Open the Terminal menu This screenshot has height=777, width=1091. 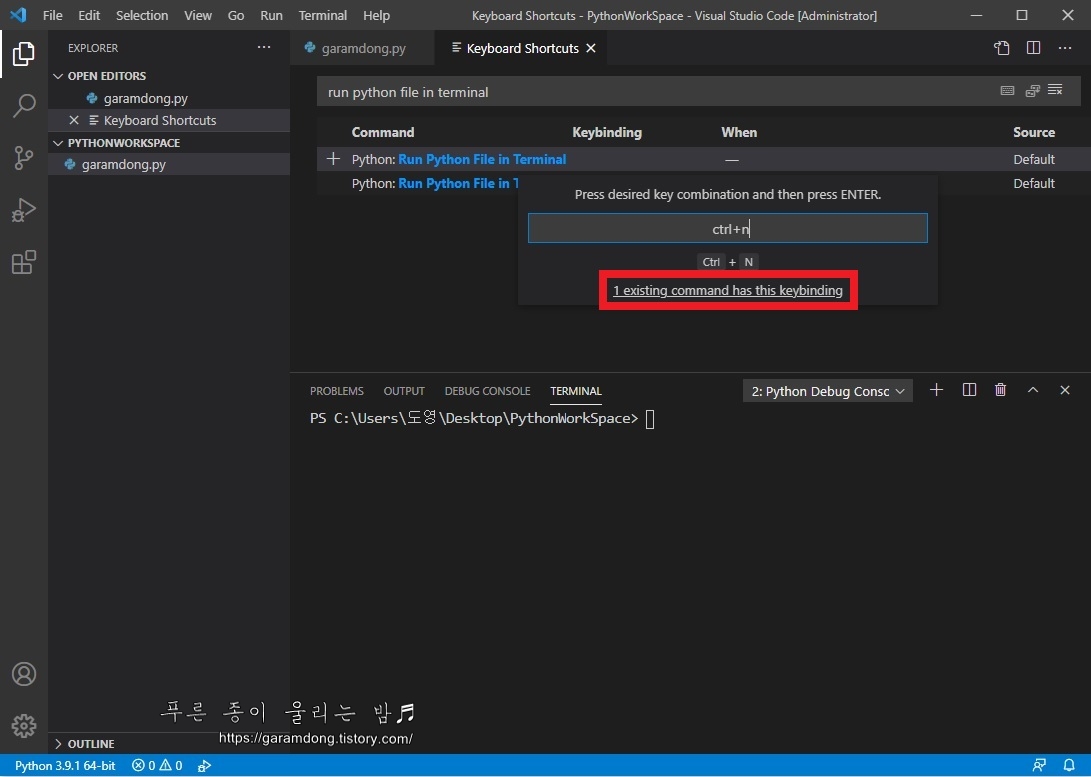323,15
